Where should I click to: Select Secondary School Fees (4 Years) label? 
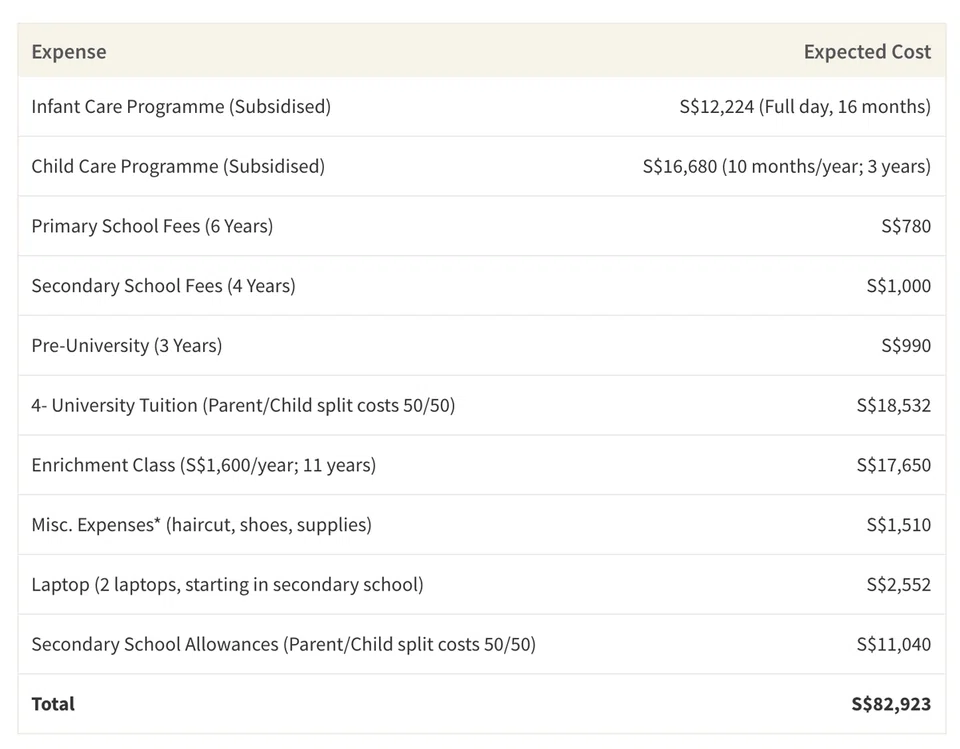click(x=163, y=286)
